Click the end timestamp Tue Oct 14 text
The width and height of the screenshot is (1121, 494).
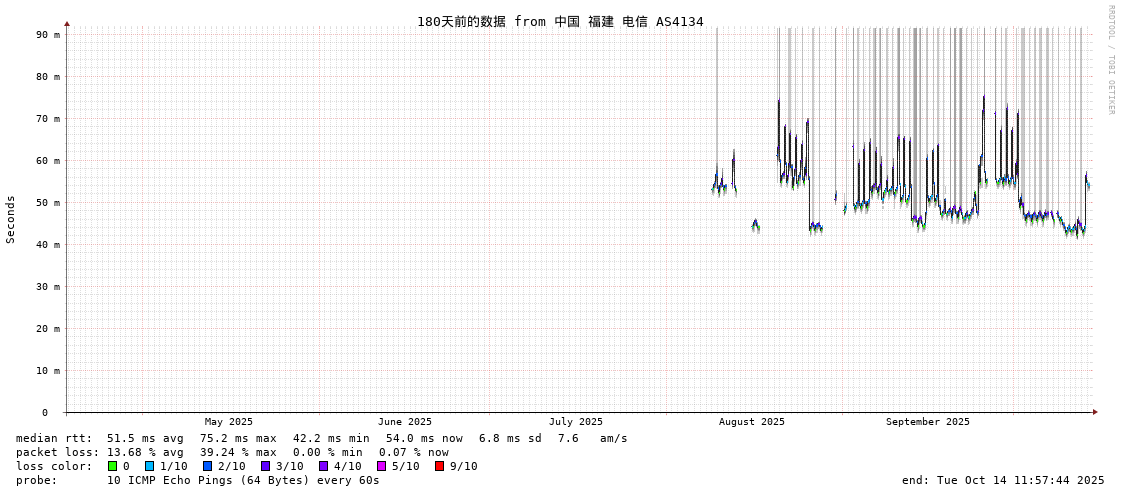pyautogui.click(x=1003, y=480)
